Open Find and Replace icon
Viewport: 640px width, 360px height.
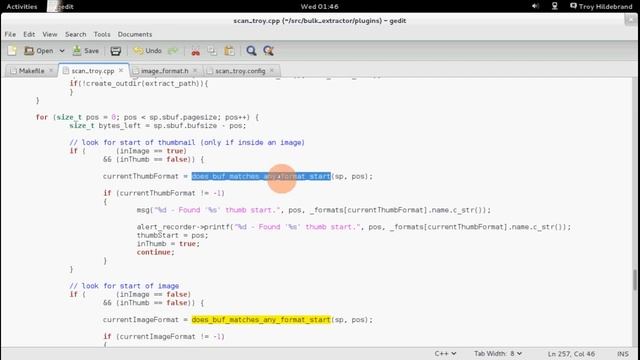coord(269,51)
